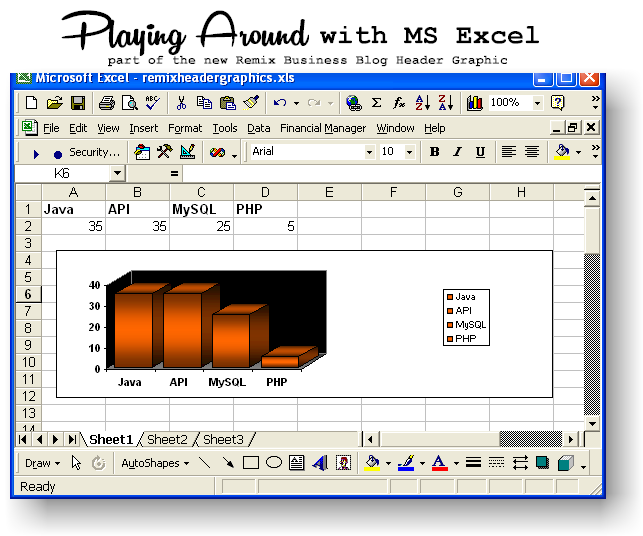Image resolution: width=643 pixels, height=536 pixels.
Task: Insert WordArt with the slanted A icon
Action: (320, 463)
